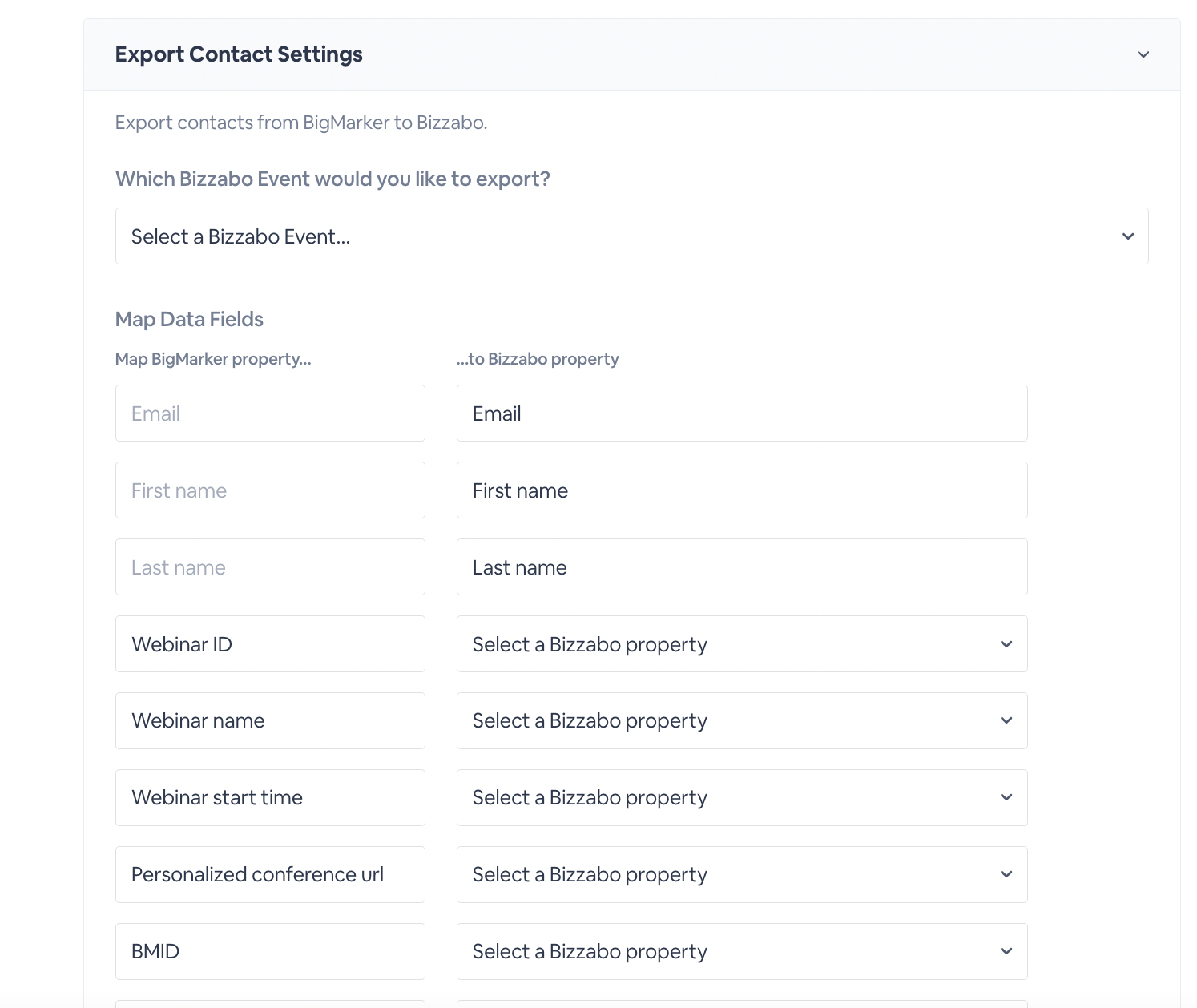This screenshot has width=1197, height=1008.
Task: Click the BigMarker First name property field
Action: (x=270, y=490)
